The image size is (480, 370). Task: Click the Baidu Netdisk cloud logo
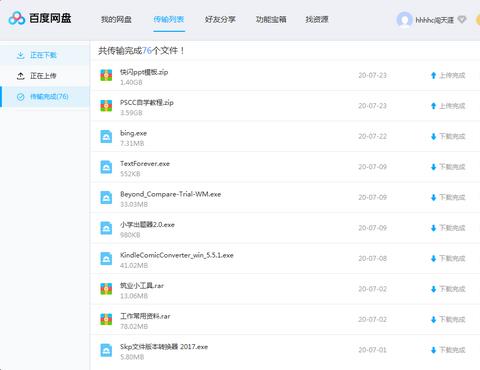point(17,18)
